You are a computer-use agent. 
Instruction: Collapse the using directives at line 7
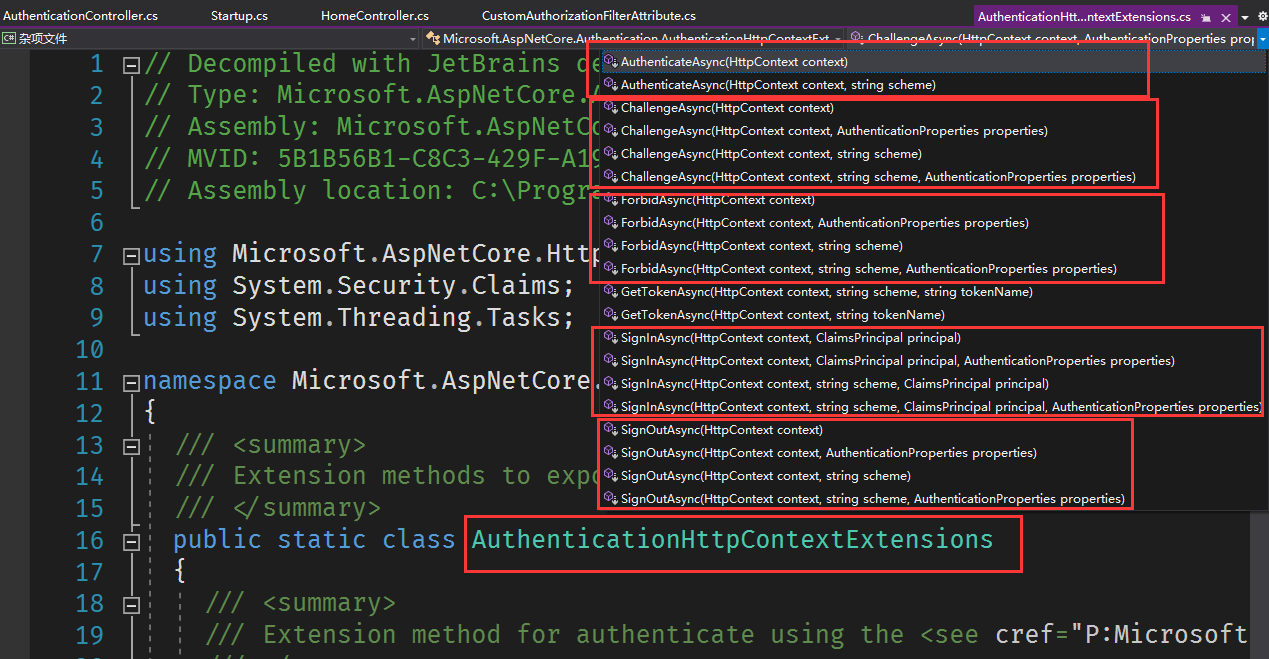pos(130,256)
